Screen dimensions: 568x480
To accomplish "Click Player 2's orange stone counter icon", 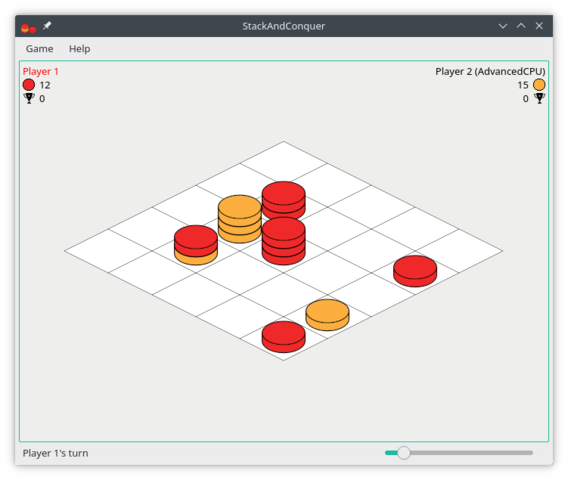I will [539, 85].
